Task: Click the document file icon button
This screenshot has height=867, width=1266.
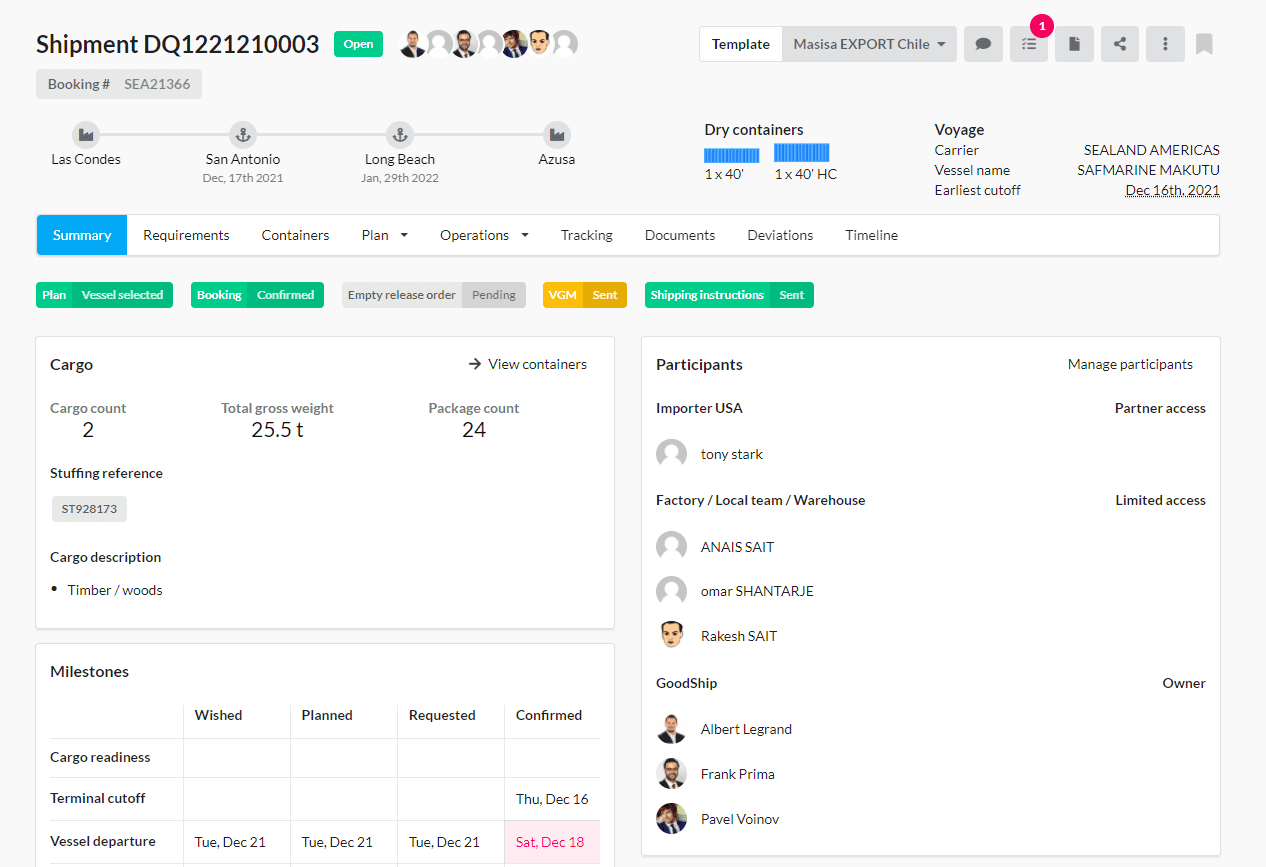Action: [1074, 44]
